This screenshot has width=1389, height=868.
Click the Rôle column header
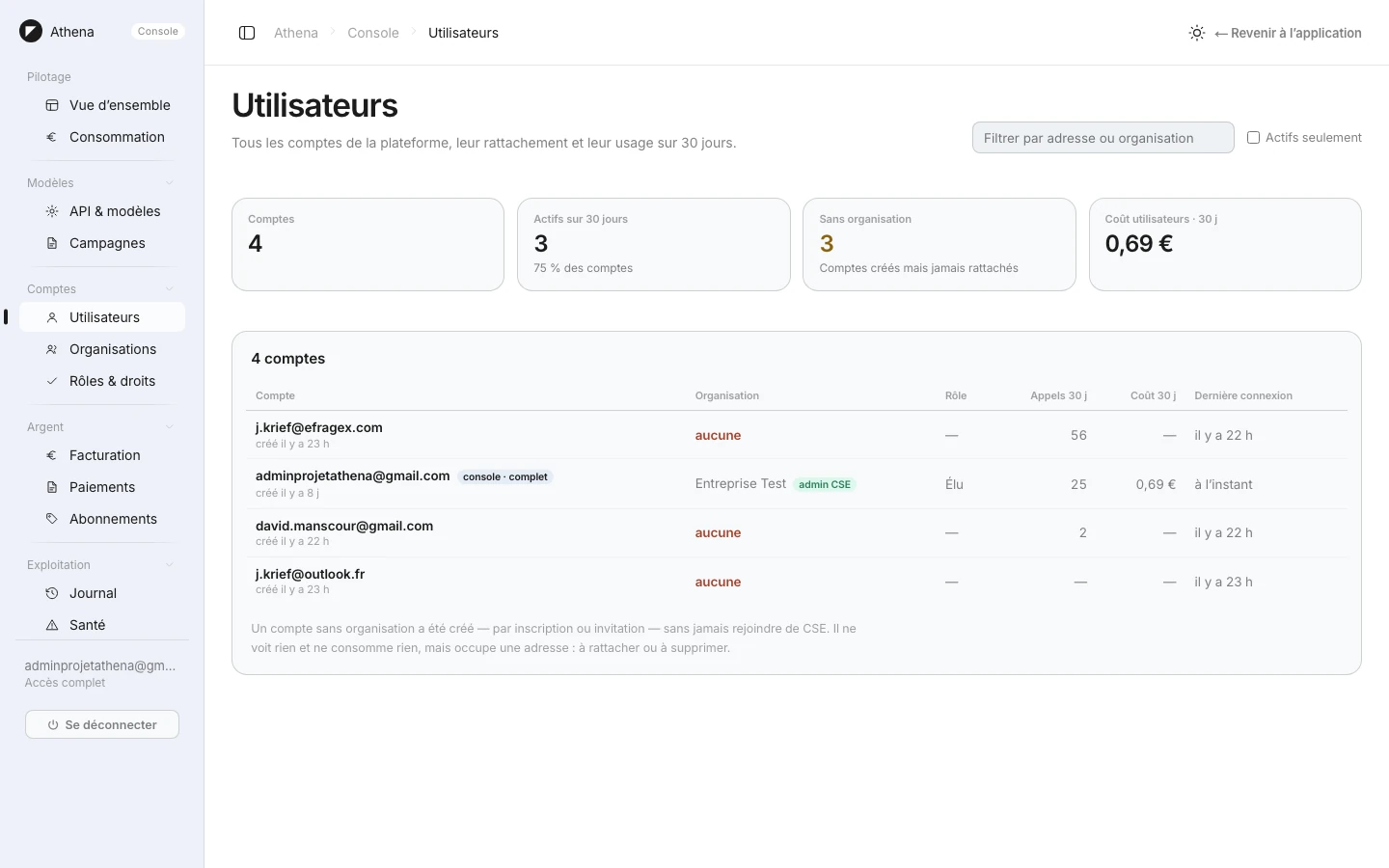click(x=956, y=395)
